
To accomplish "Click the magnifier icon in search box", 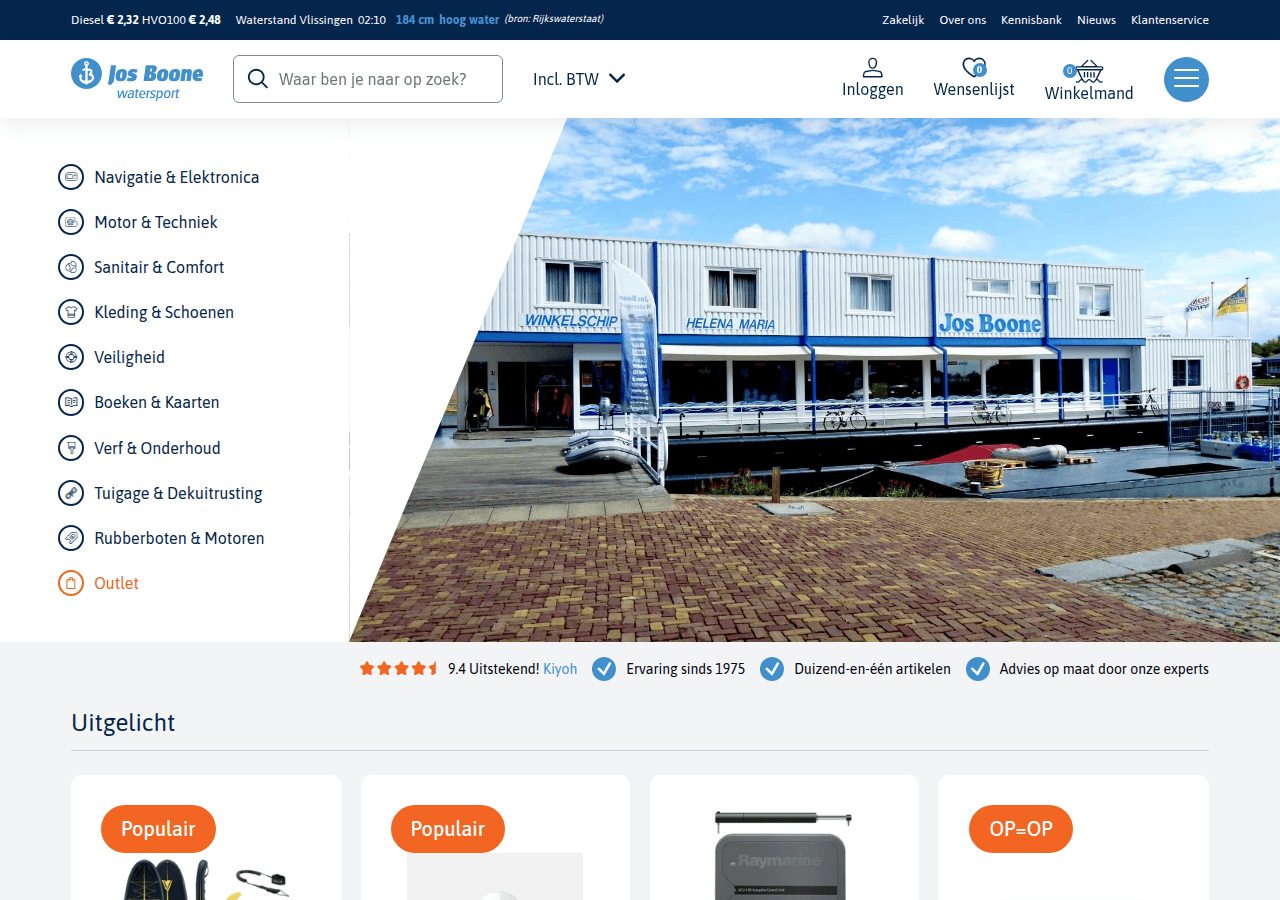I will [257, 79].
